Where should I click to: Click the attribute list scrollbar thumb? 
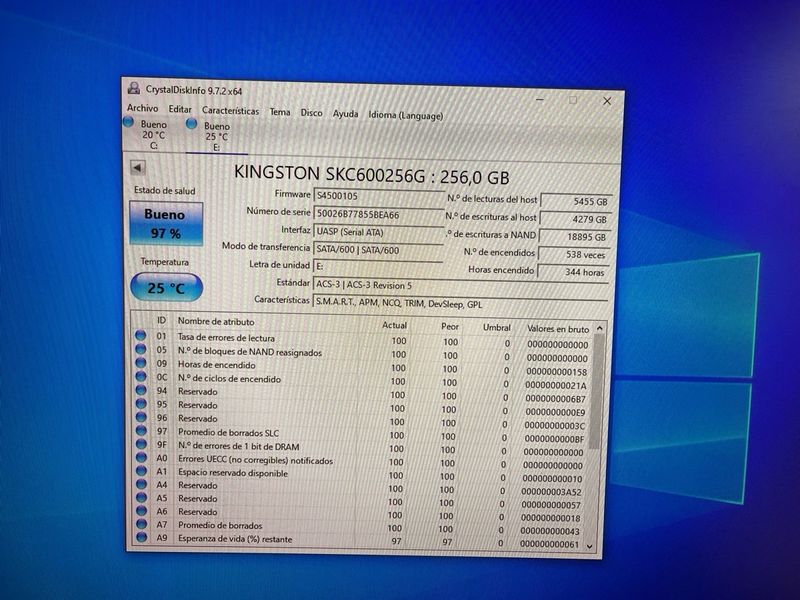tap(597, 393)
